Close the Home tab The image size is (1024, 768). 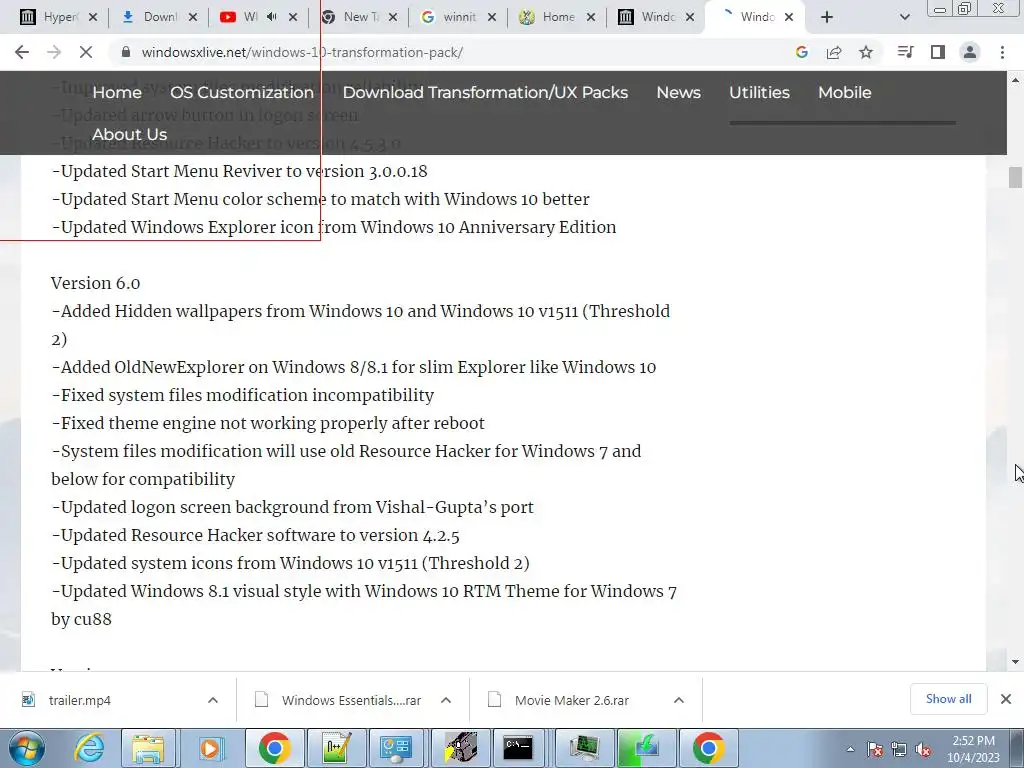coord(591,17)
